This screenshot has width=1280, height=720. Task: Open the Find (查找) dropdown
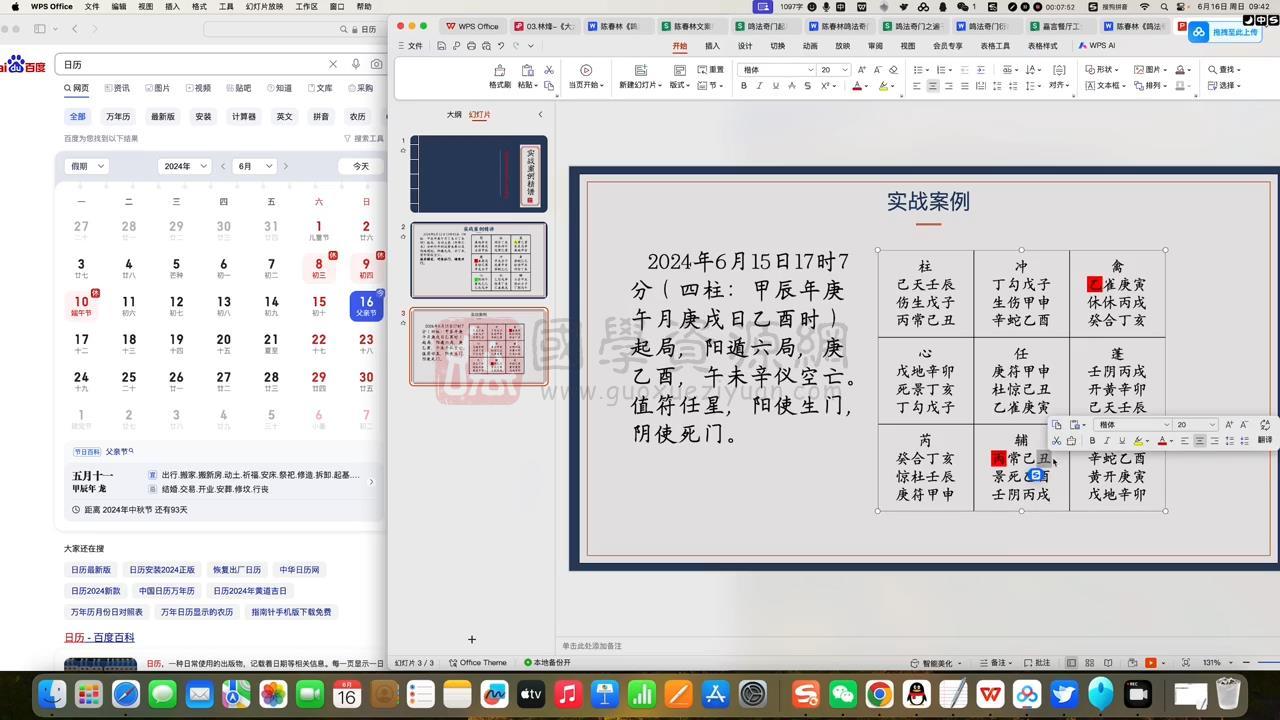tap(1223, 70)
